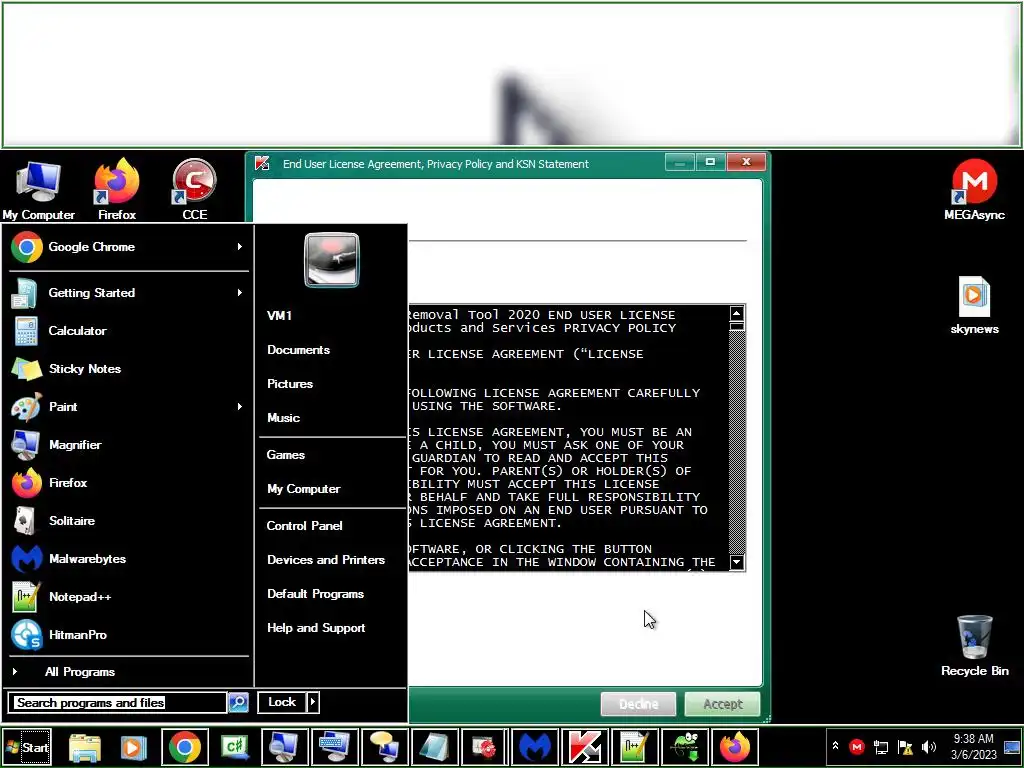Launch Paint from the Start menu
This screenshot has height=768, width=1024.
click(x=127, y=406)
